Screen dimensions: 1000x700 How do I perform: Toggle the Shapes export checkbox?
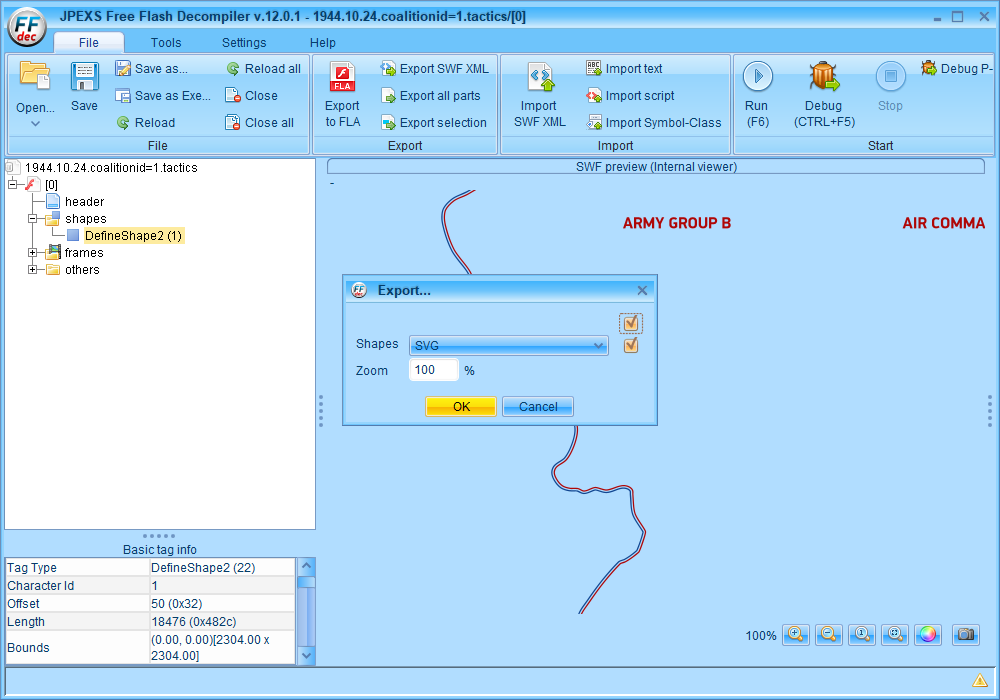[631, 346]
